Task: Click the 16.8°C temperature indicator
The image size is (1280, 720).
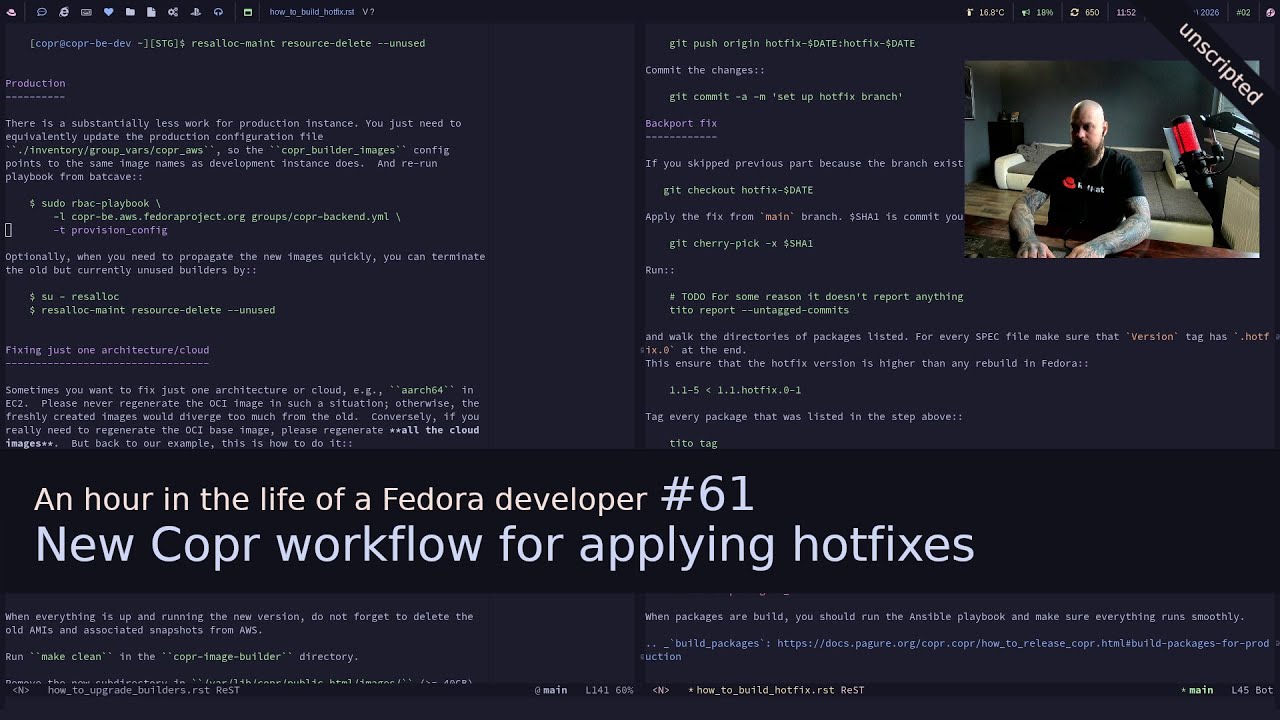Action: tap(985, 12)
